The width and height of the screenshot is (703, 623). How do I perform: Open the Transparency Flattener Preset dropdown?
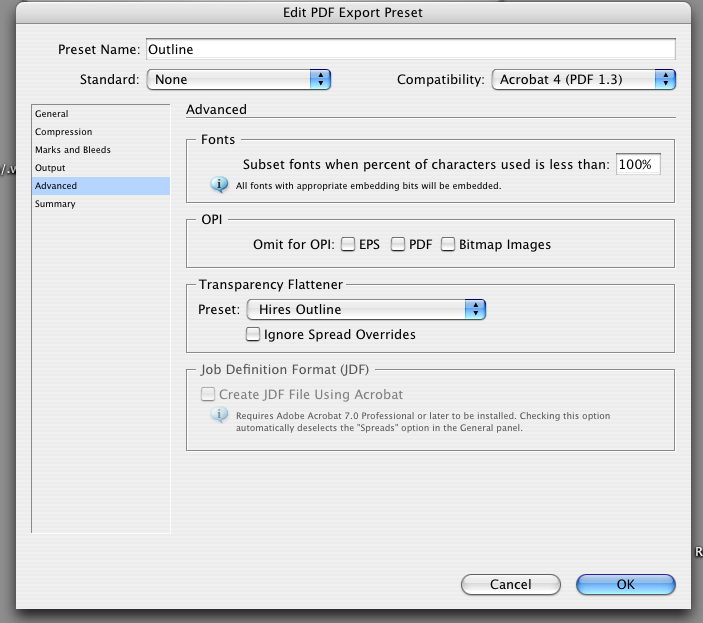tap(366, 310)
